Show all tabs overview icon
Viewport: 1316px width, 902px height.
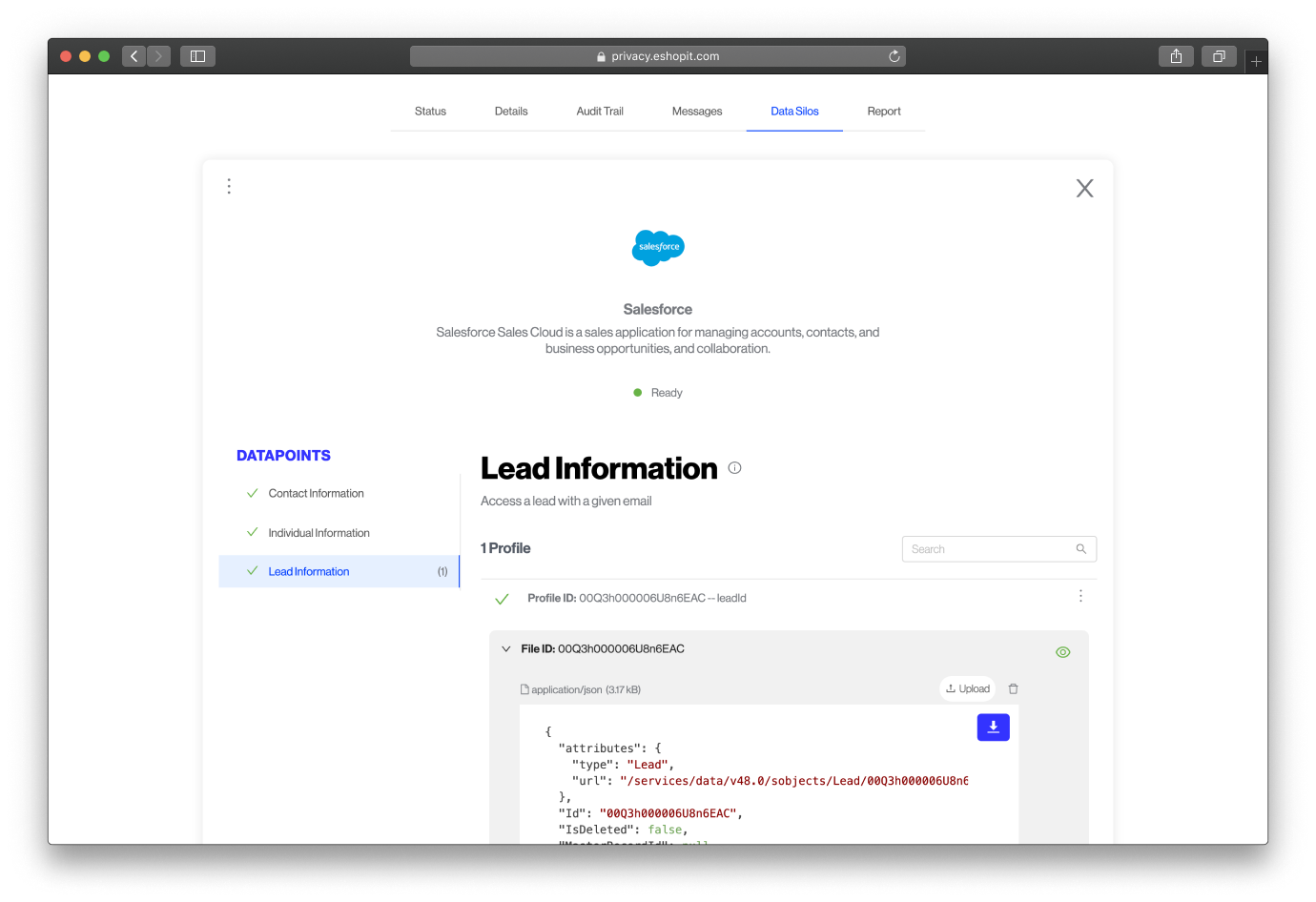tap(1219, 56)
